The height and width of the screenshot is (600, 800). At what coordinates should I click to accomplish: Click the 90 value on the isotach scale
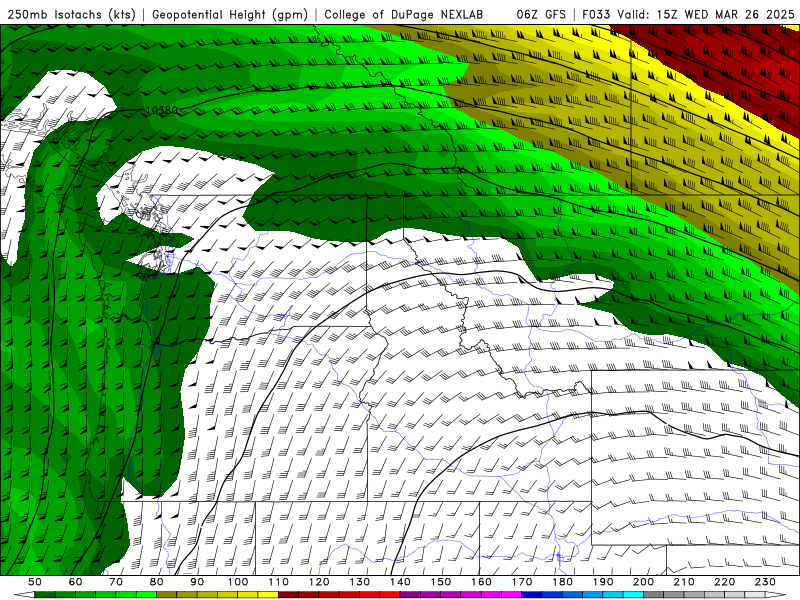[197, 582]
